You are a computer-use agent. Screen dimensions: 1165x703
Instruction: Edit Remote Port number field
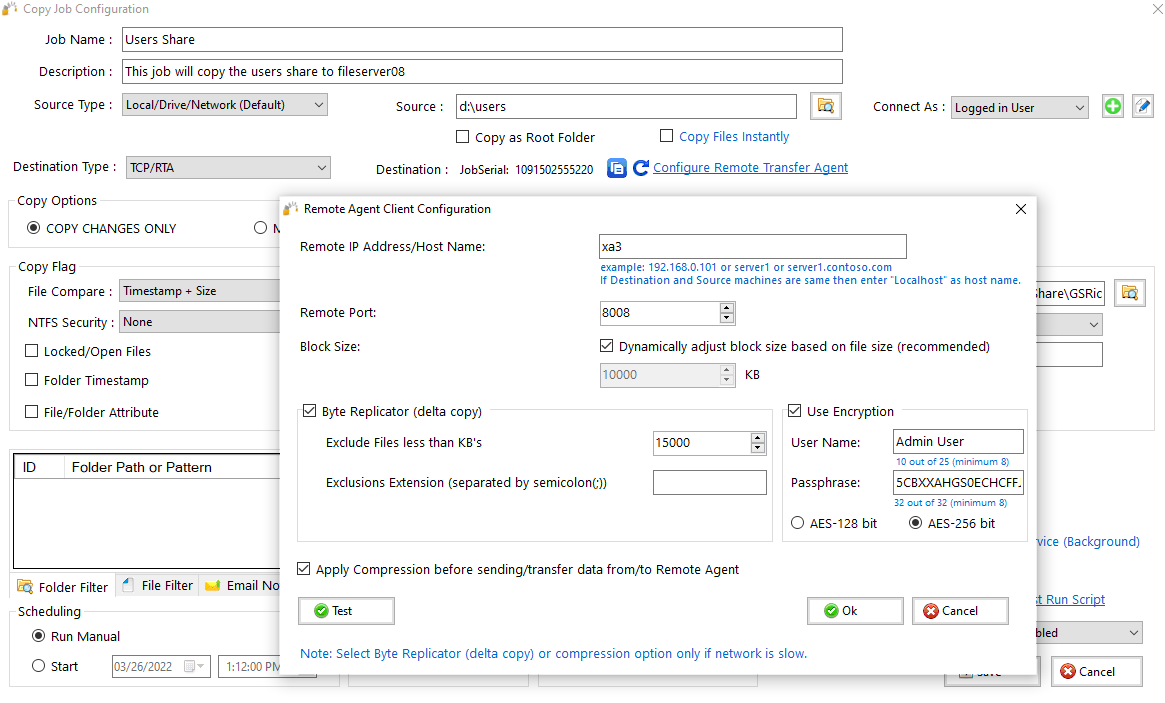click(x=660, y=313)
